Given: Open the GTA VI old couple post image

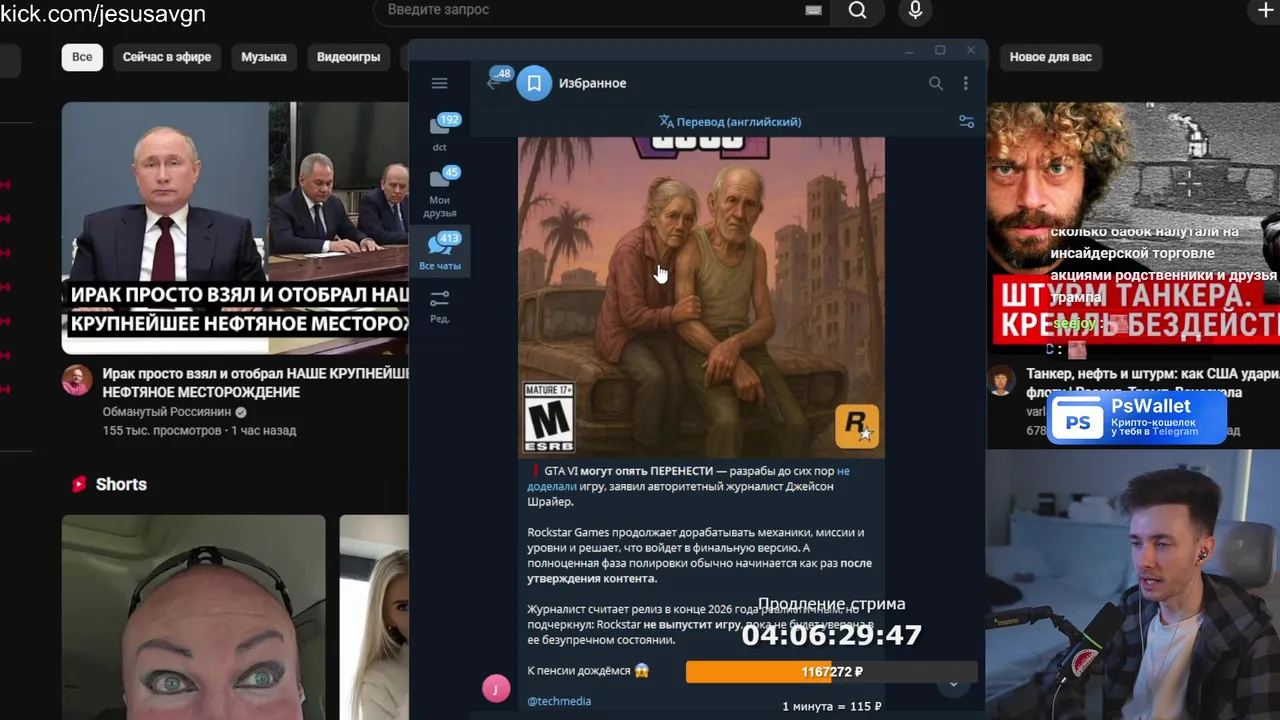Looking at the screenshot, I should point(701,298).
